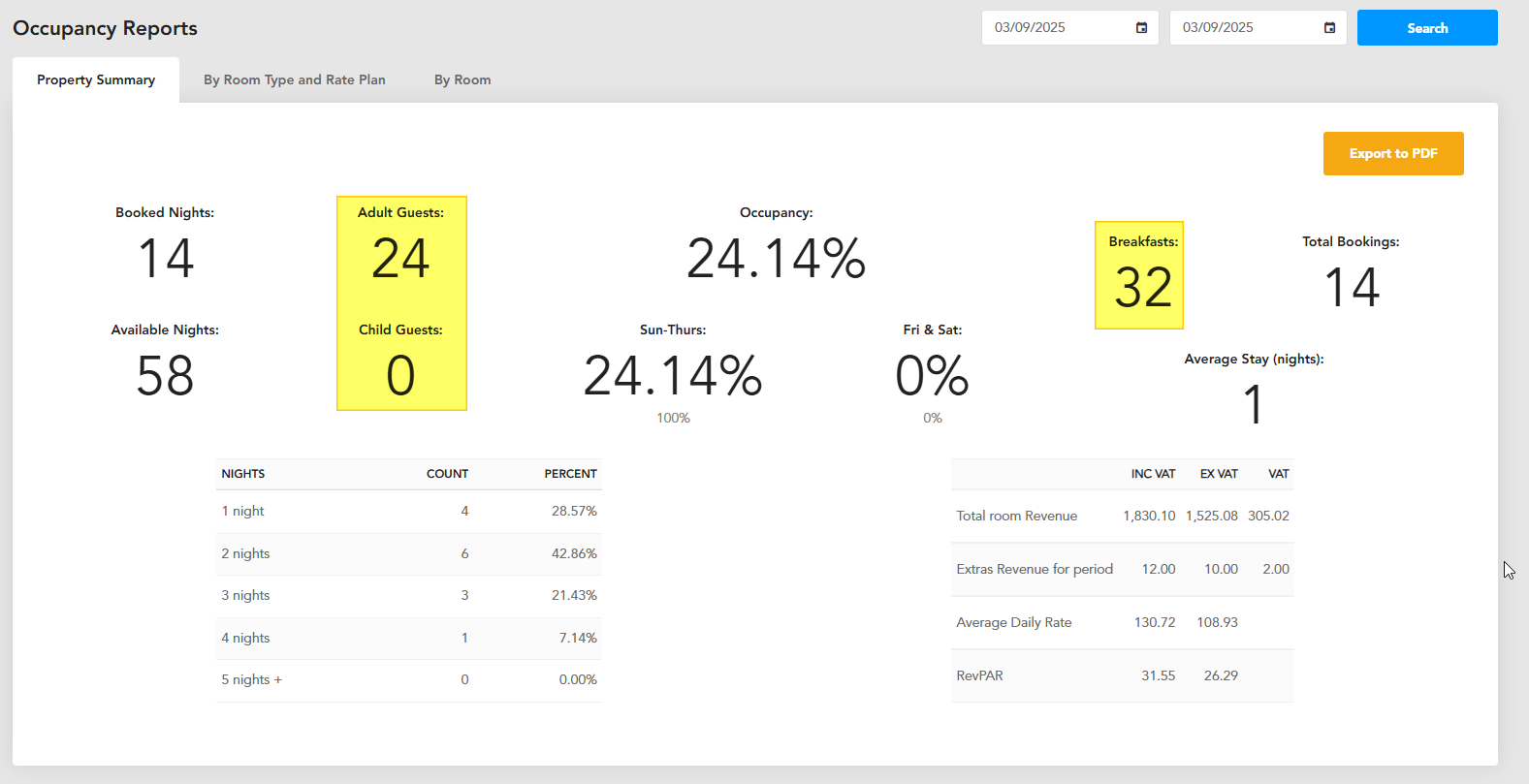Open calendar picker in the start date field
The width and height of the screenshot is (1529, 784).
tap(1141, 28)
